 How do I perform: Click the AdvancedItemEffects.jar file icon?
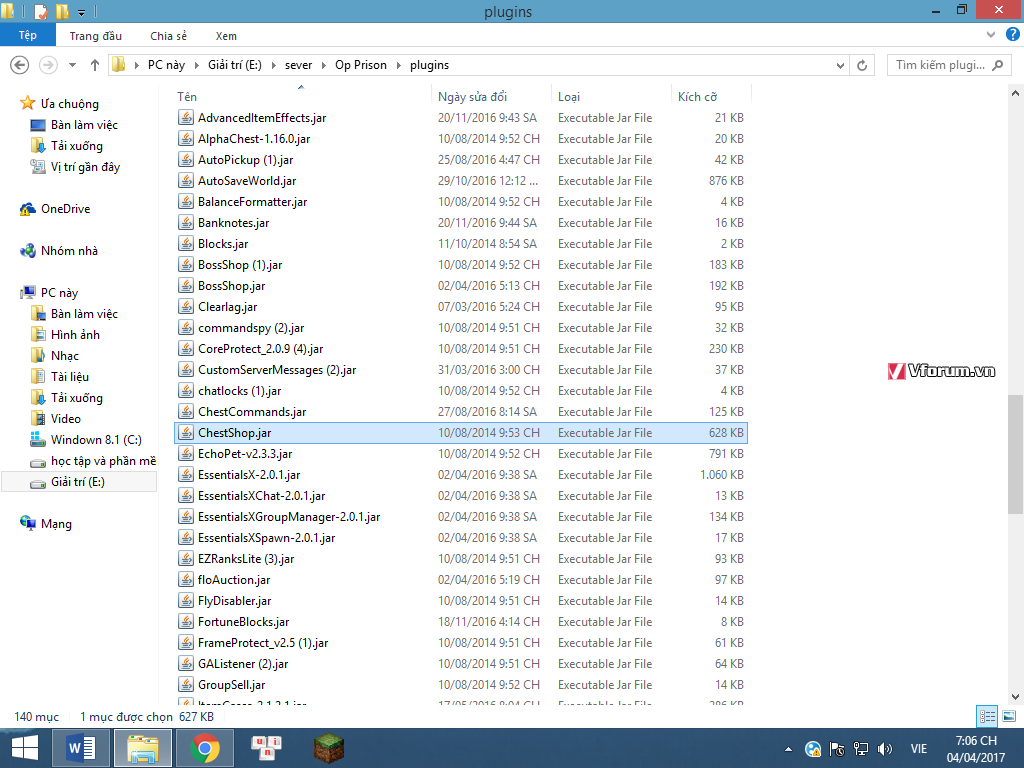(x=186, y=118)
